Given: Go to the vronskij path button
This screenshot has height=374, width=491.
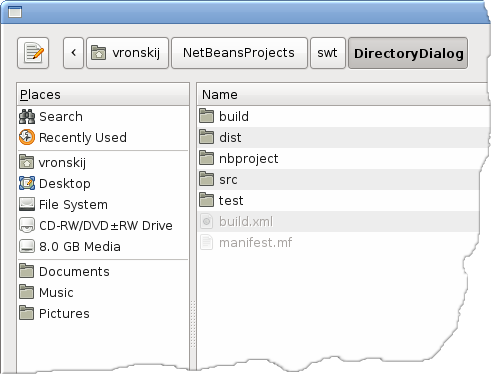Looking at the screenshot, I should [x=127, y=53].
